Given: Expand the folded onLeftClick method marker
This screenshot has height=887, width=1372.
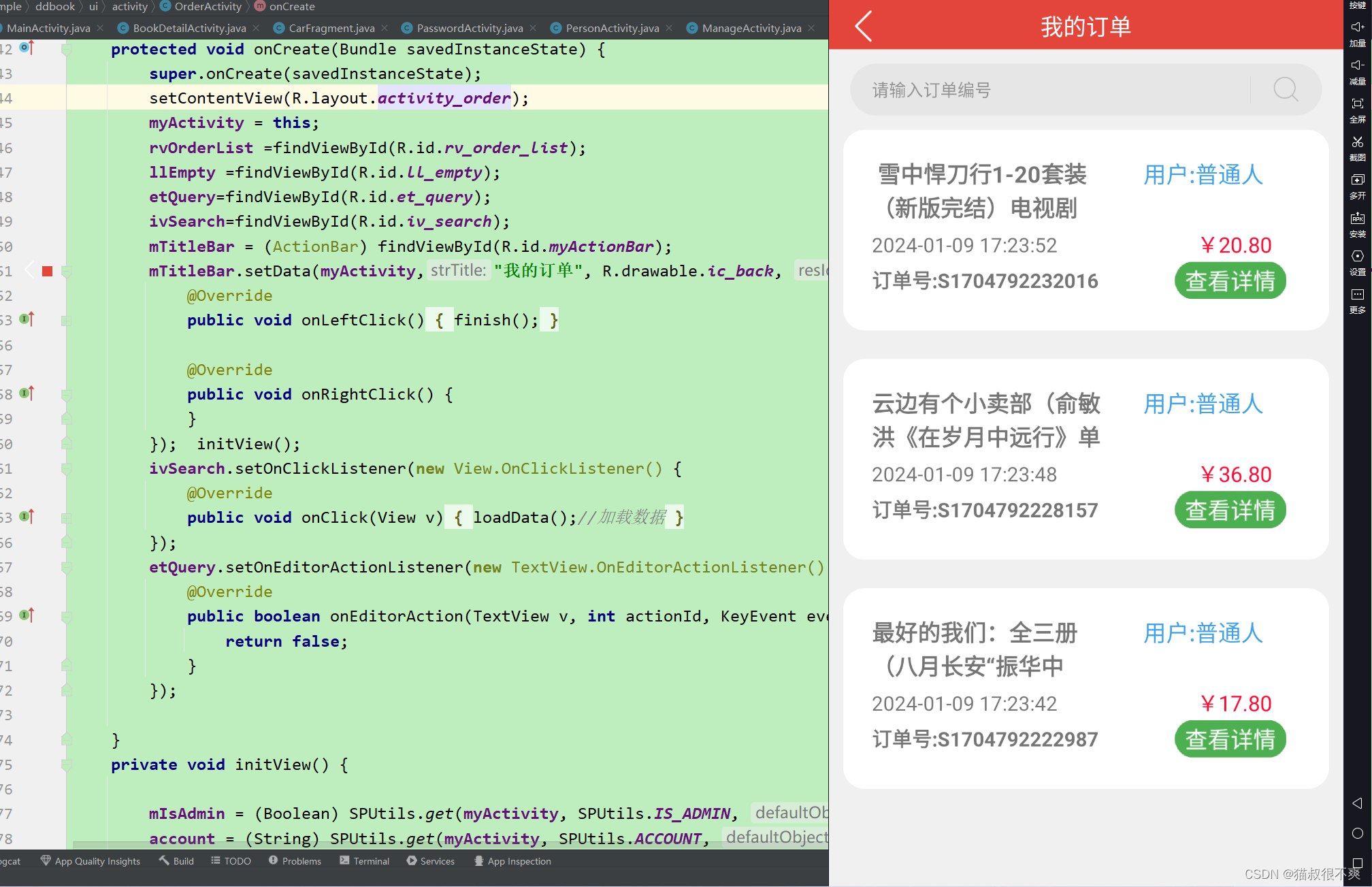Looking at the screenshot, I should pyautogui.click(x=66, y=321).
